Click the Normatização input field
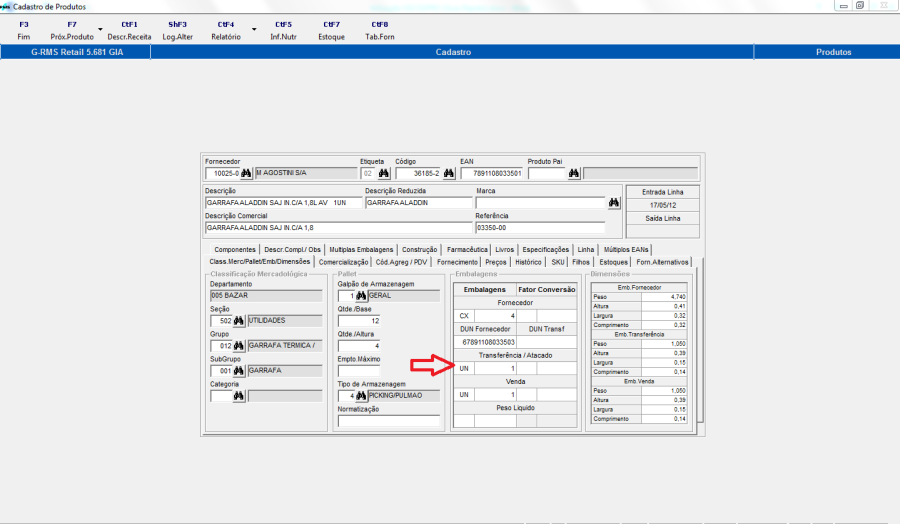 pyautogui.click(x=389, y=421)
